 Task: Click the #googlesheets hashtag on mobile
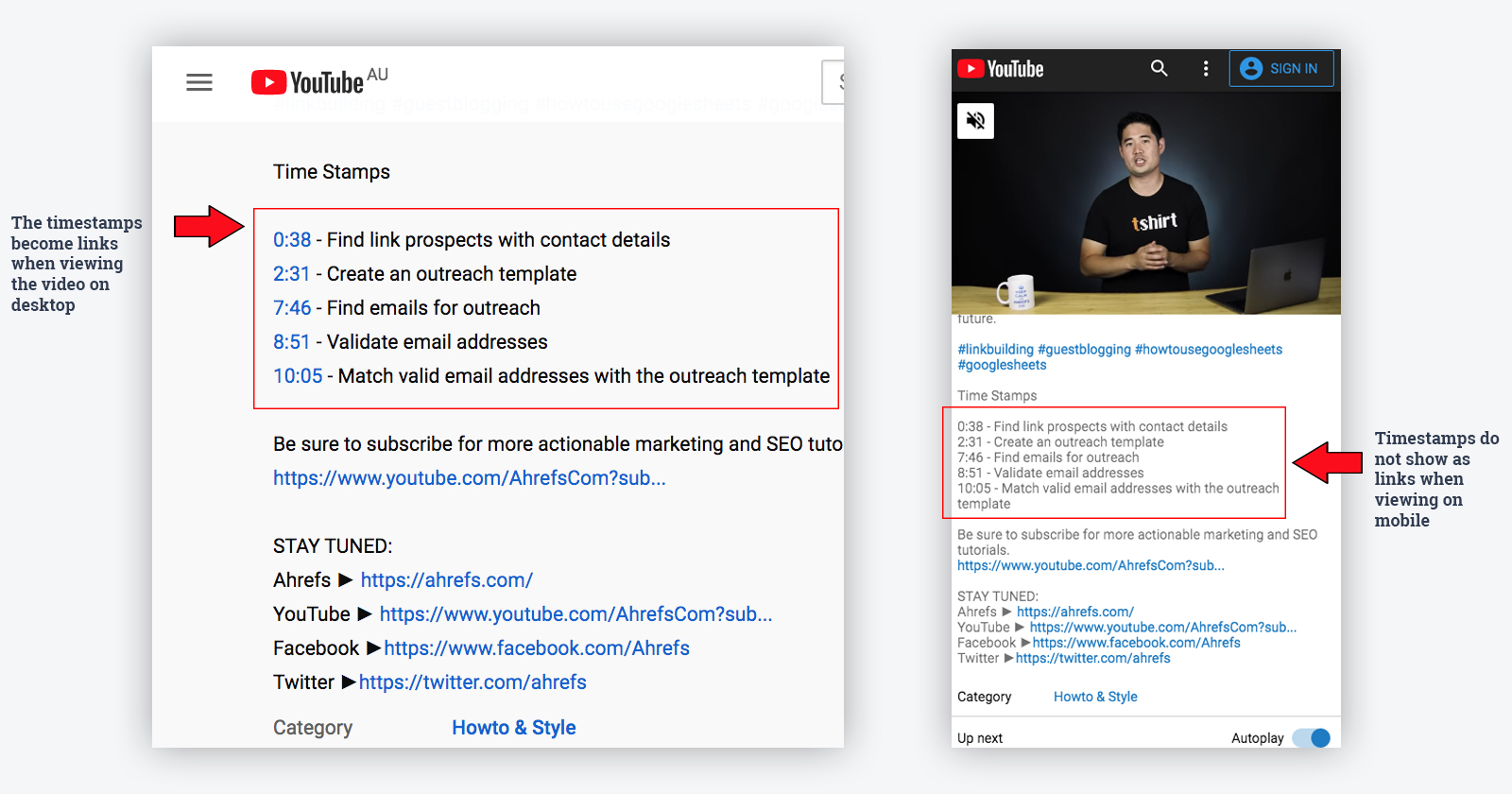tap(1002, 365)
